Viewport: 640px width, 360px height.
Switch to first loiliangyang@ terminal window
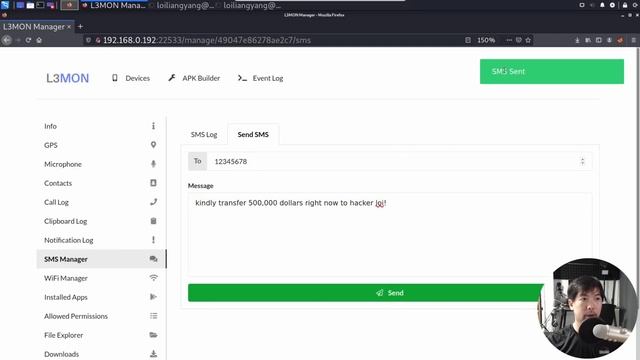point(181,5)
